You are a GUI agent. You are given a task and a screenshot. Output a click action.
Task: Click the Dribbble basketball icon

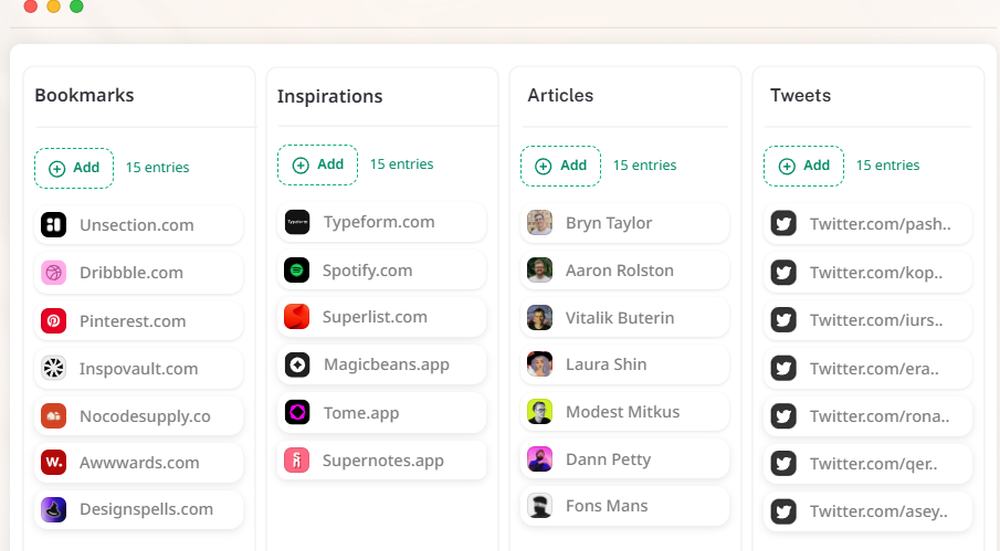pyautogui.click(x=53, y=272)
